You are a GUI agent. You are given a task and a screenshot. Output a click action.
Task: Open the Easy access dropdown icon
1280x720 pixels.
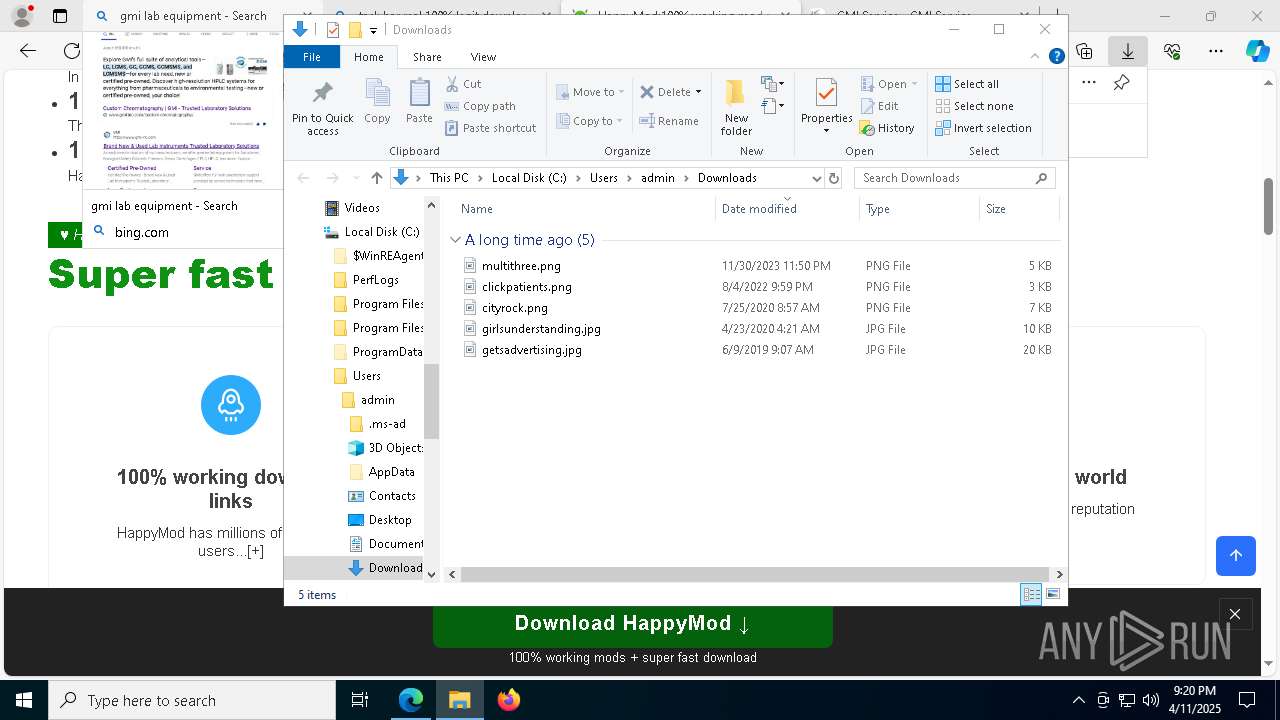click(772, 105)
